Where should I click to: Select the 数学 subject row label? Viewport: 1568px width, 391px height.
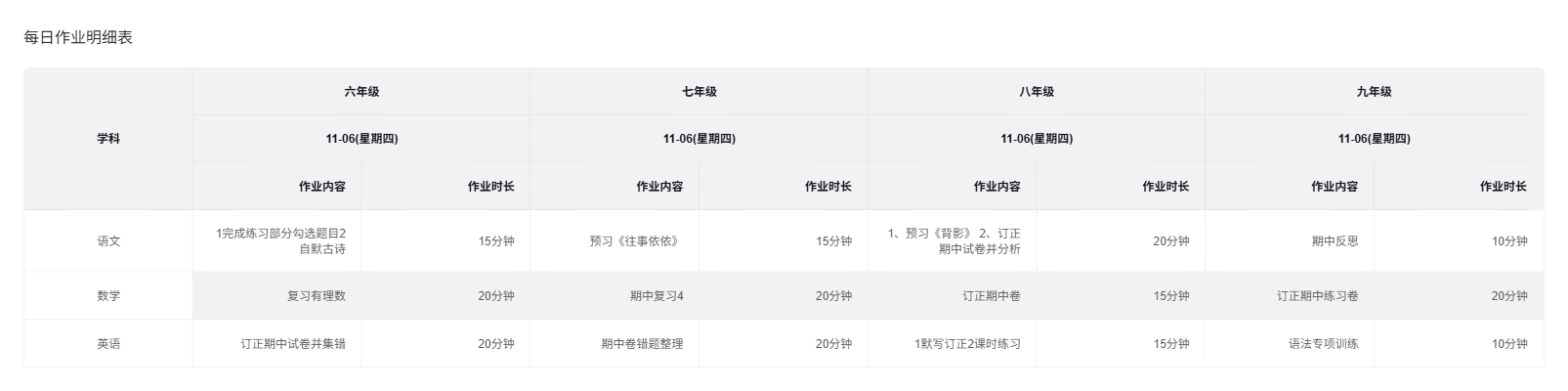point(108,296)
